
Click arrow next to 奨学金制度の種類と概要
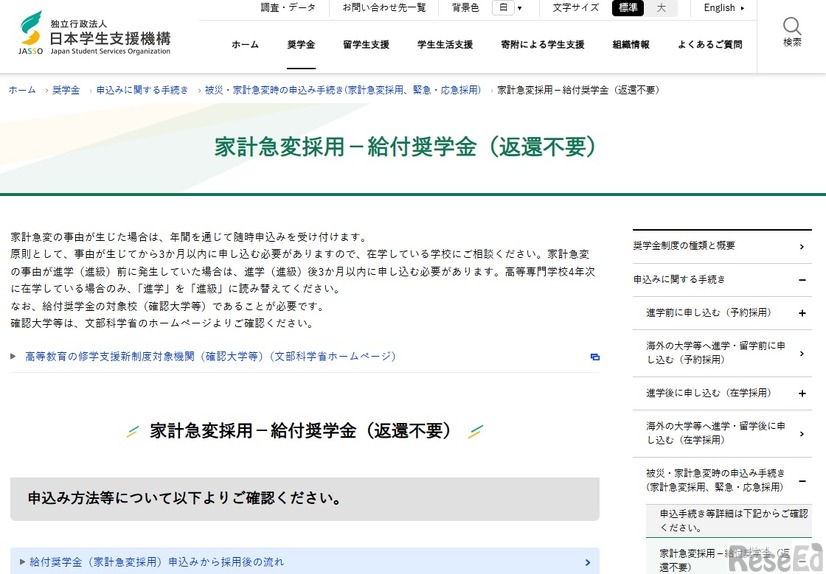(802, 246)
